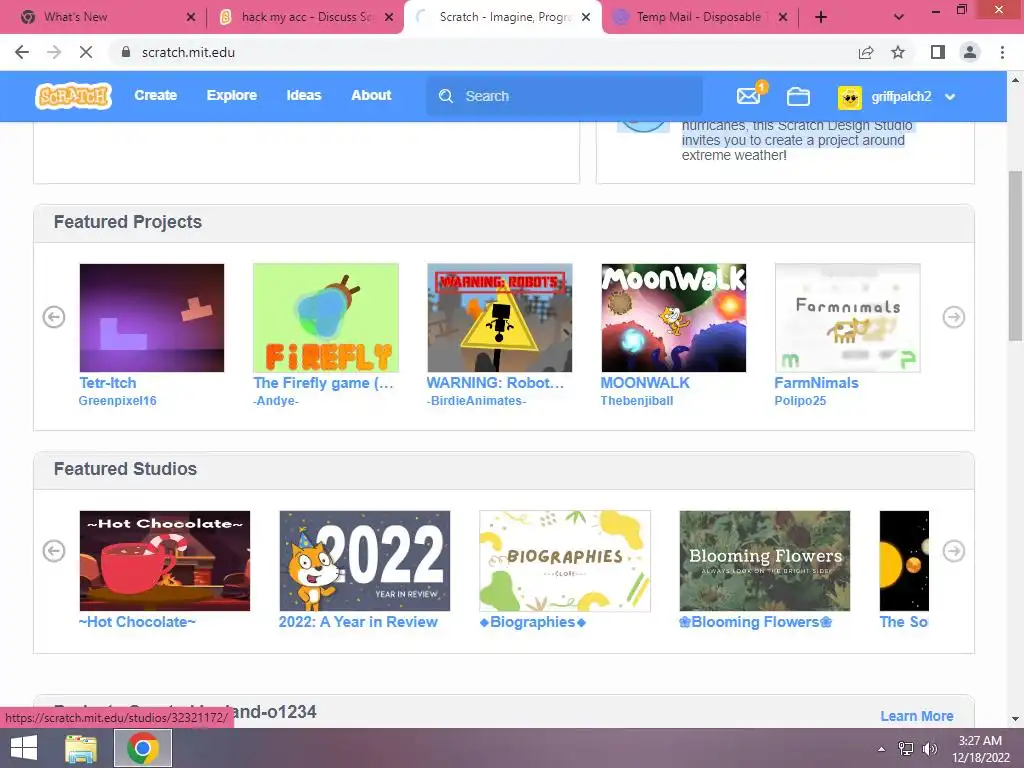Click 2022: A Year in Review title
Image resolution: width=1024 pixels, height=768 pixels.
pos(358,622)
